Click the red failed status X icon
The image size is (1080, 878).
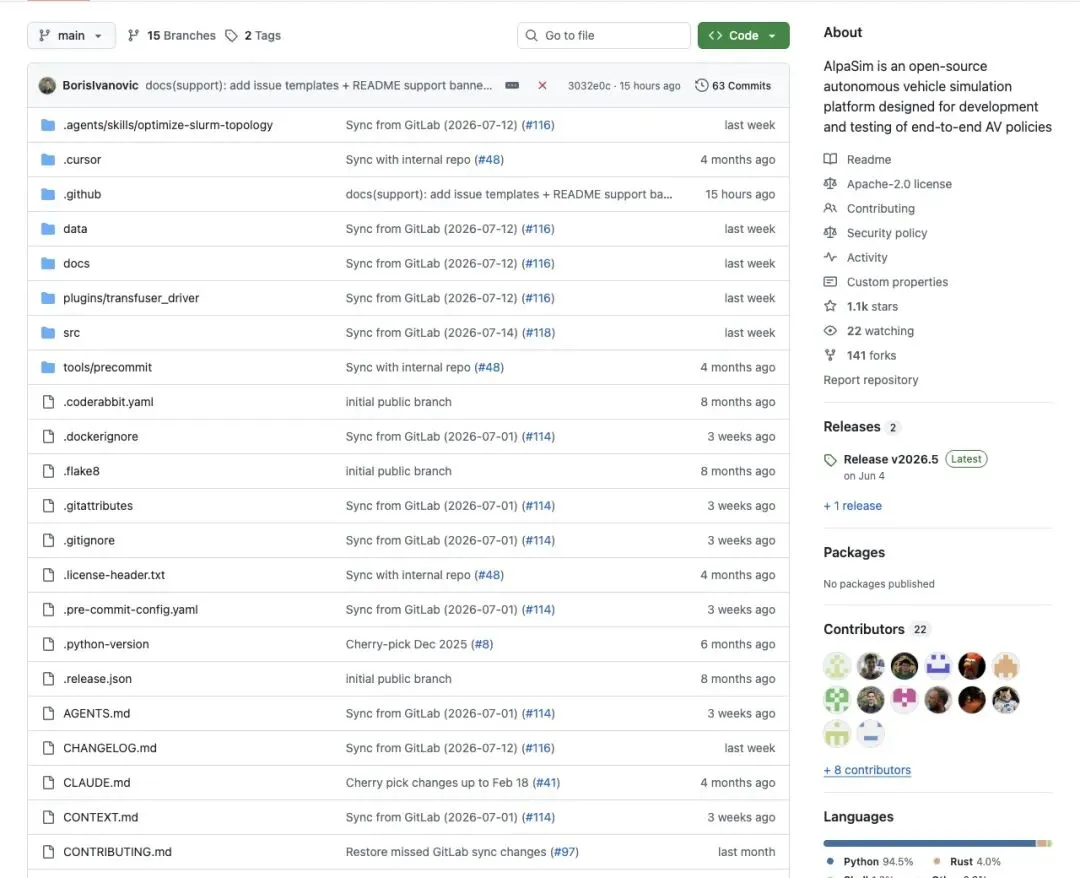[x=542, y=85]
